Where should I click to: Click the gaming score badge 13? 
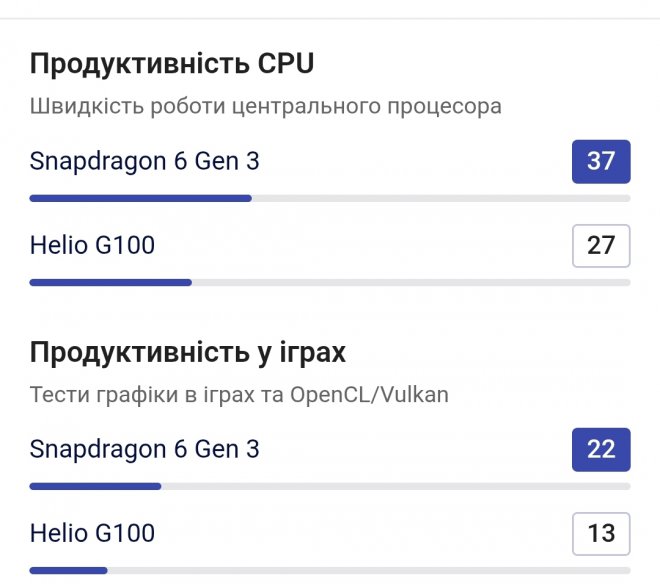point(600,533)
